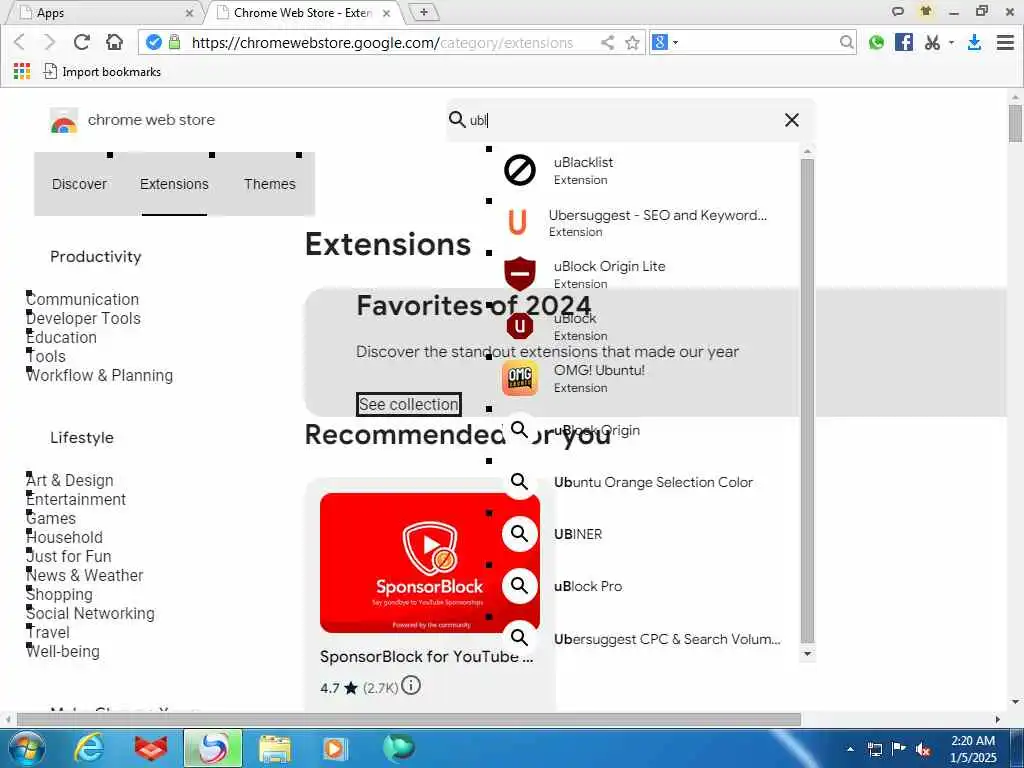Open the Workflow & Planning category
Viewport: 1024px width, 768px height.
click(99, 375)
